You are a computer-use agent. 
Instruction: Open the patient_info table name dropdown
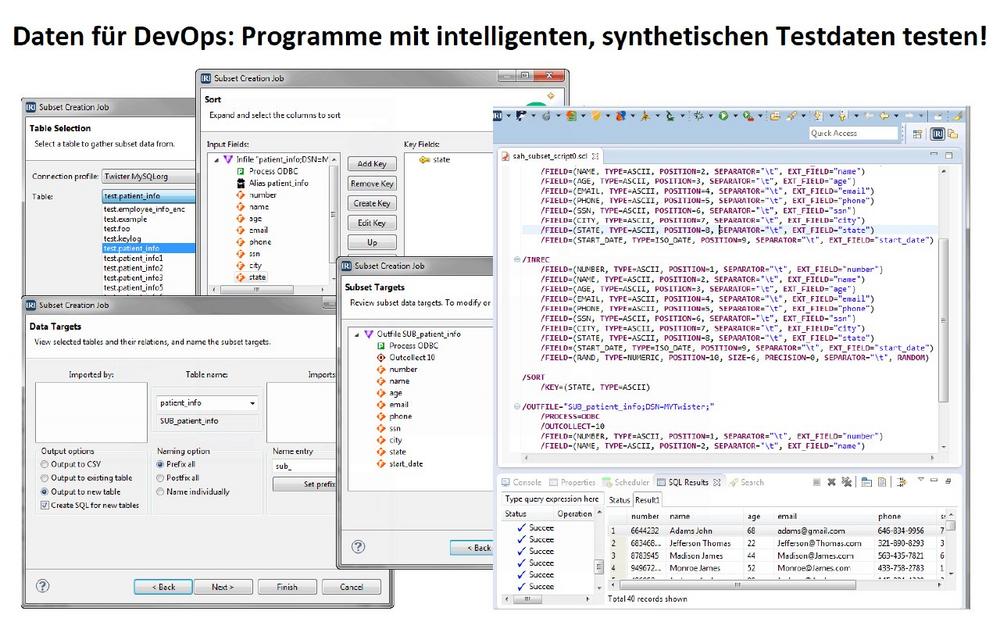[x=251, y=404]
